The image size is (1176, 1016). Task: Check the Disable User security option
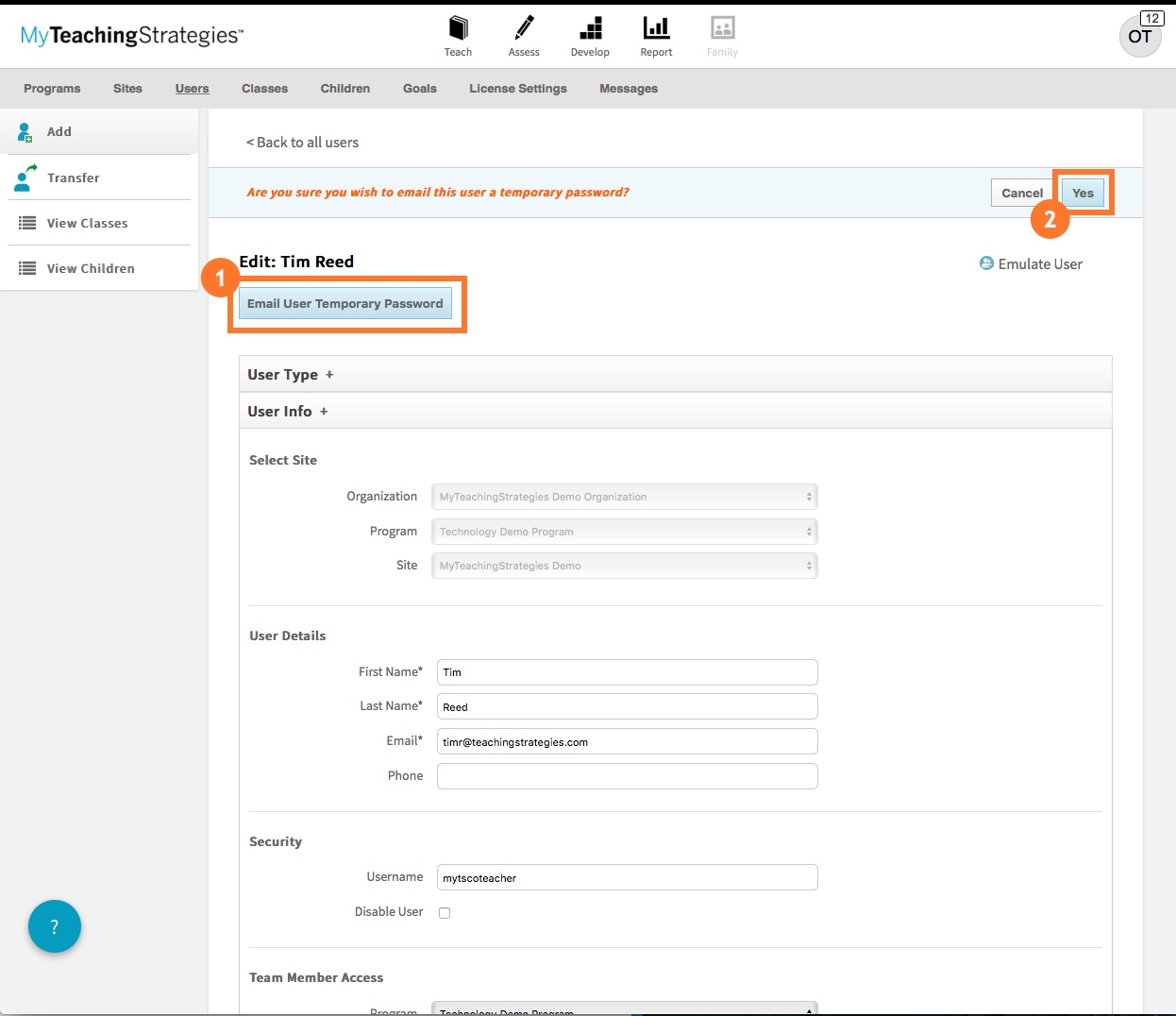445,912
